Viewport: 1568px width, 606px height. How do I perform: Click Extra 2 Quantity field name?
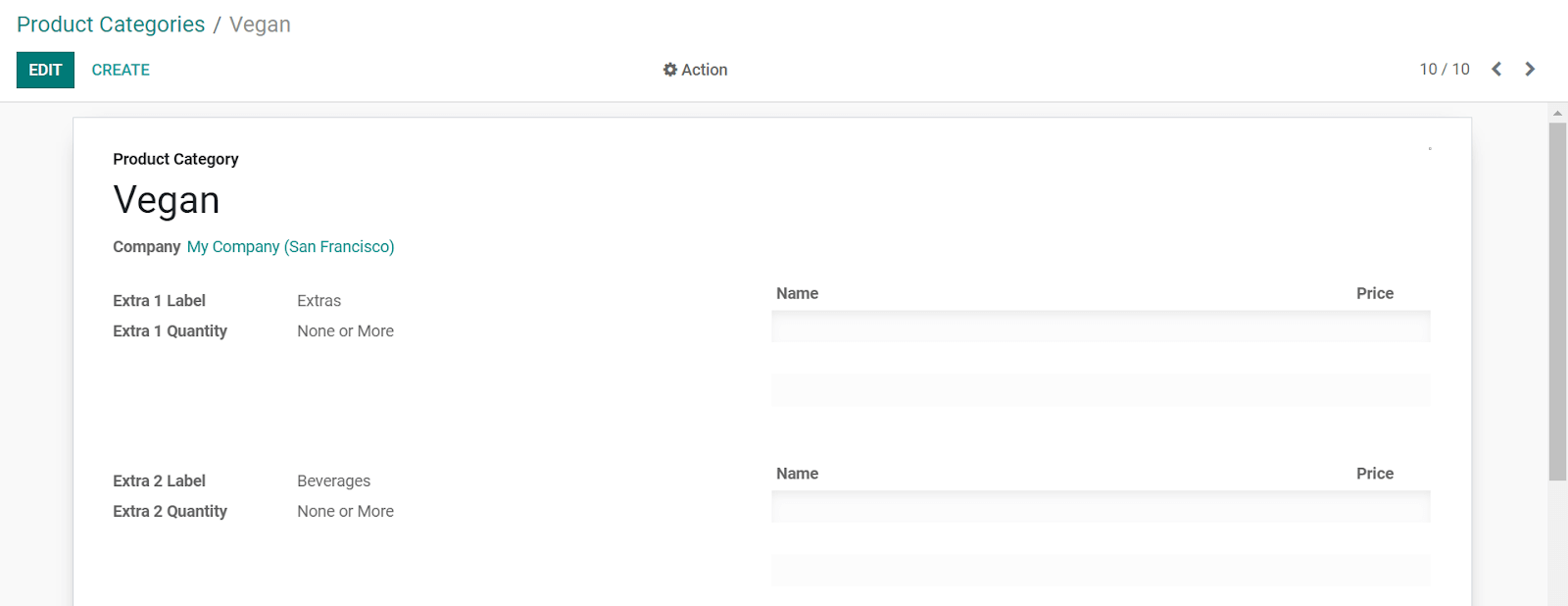170,512
